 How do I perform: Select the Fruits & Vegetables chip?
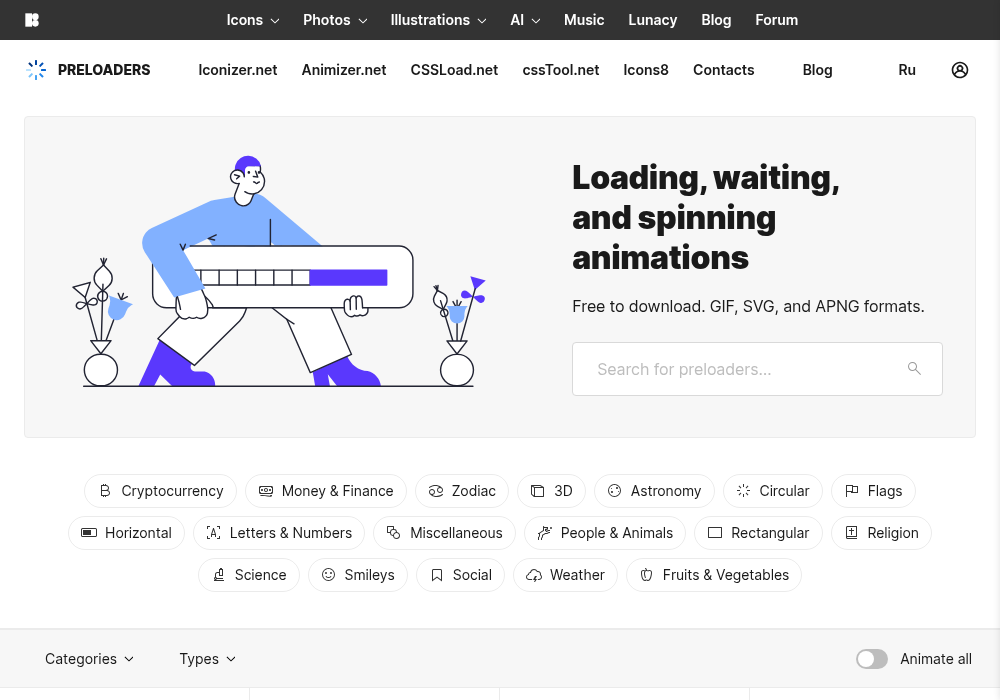[714, 575]
